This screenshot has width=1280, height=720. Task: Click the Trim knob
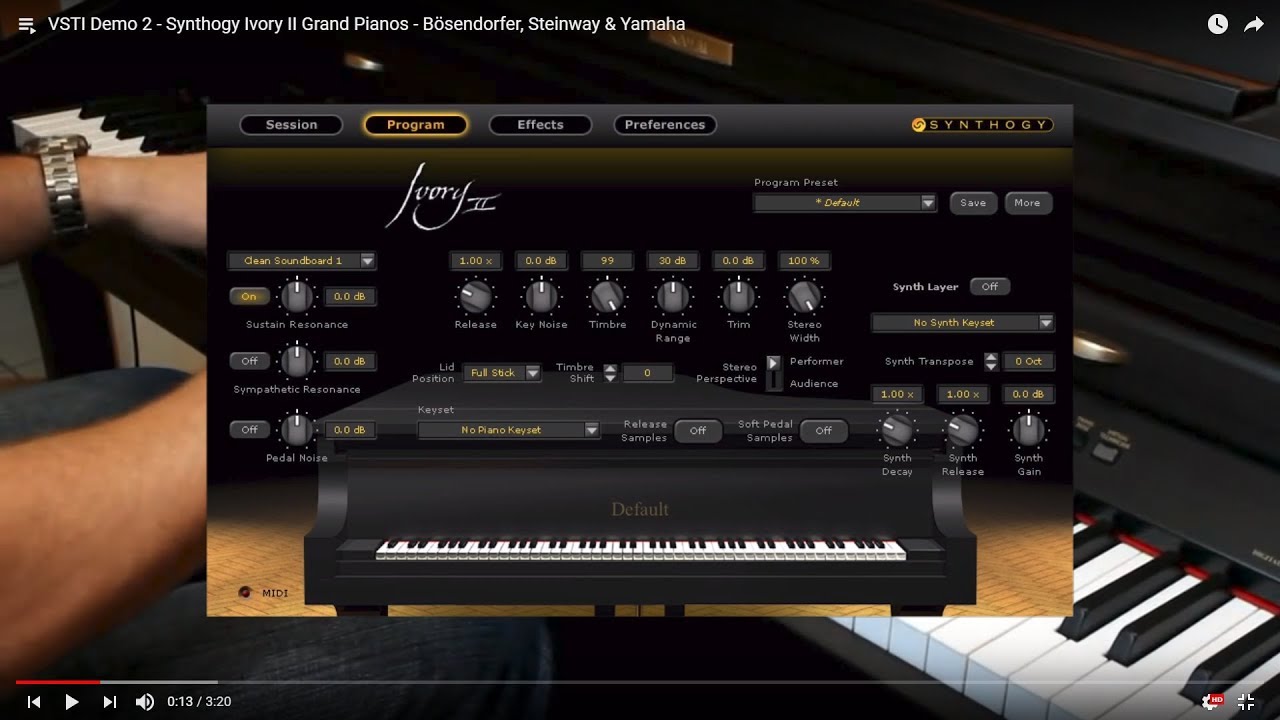coord(739,296)
